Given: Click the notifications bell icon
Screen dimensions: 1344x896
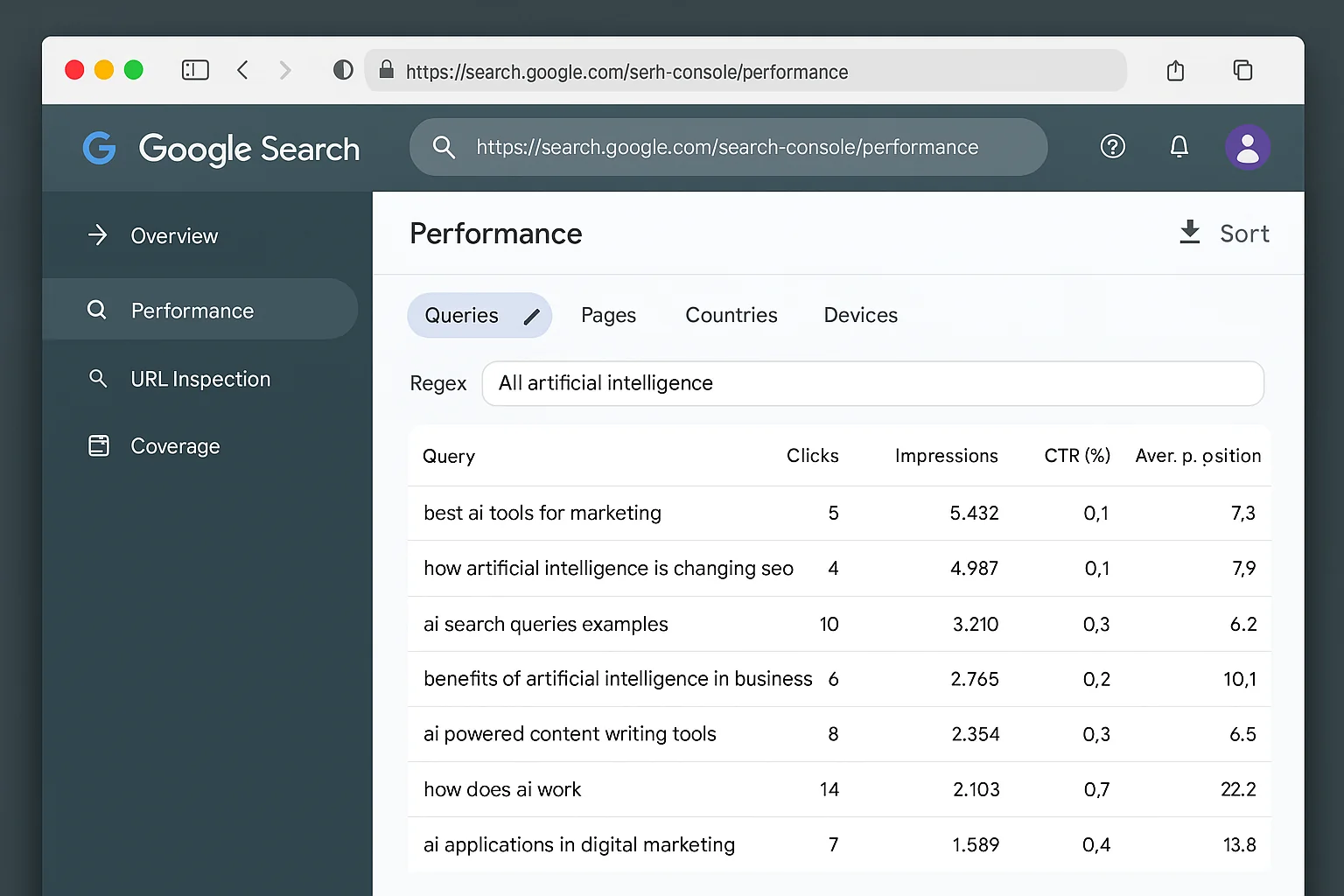Looking at the screenshot, I should click(1179, 146).
